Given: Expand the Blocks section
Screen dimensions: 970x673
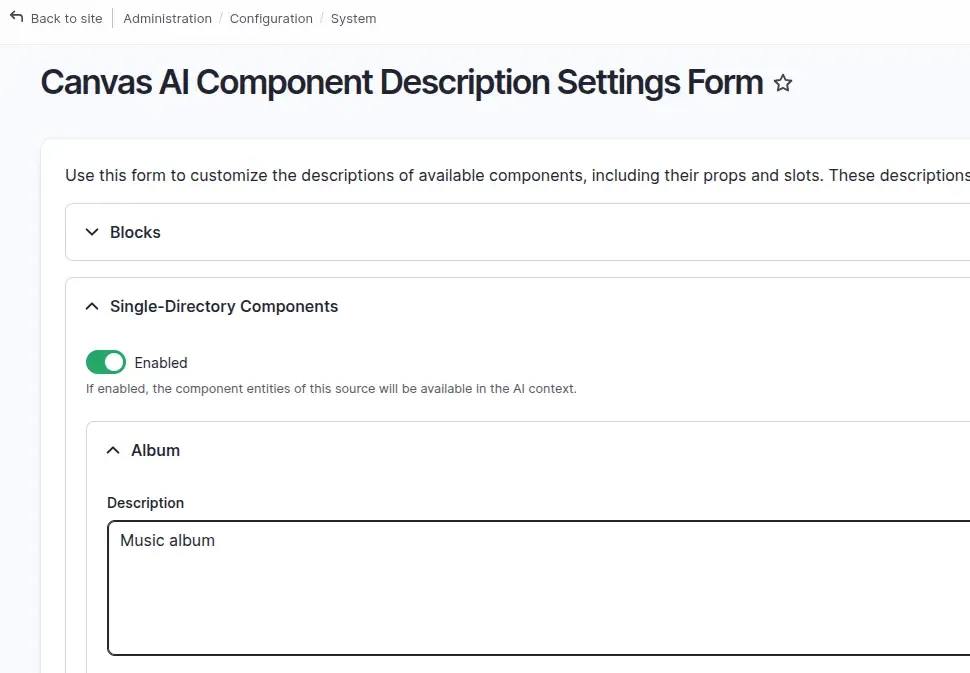Looking at the screenshot, I should point(135,232).
